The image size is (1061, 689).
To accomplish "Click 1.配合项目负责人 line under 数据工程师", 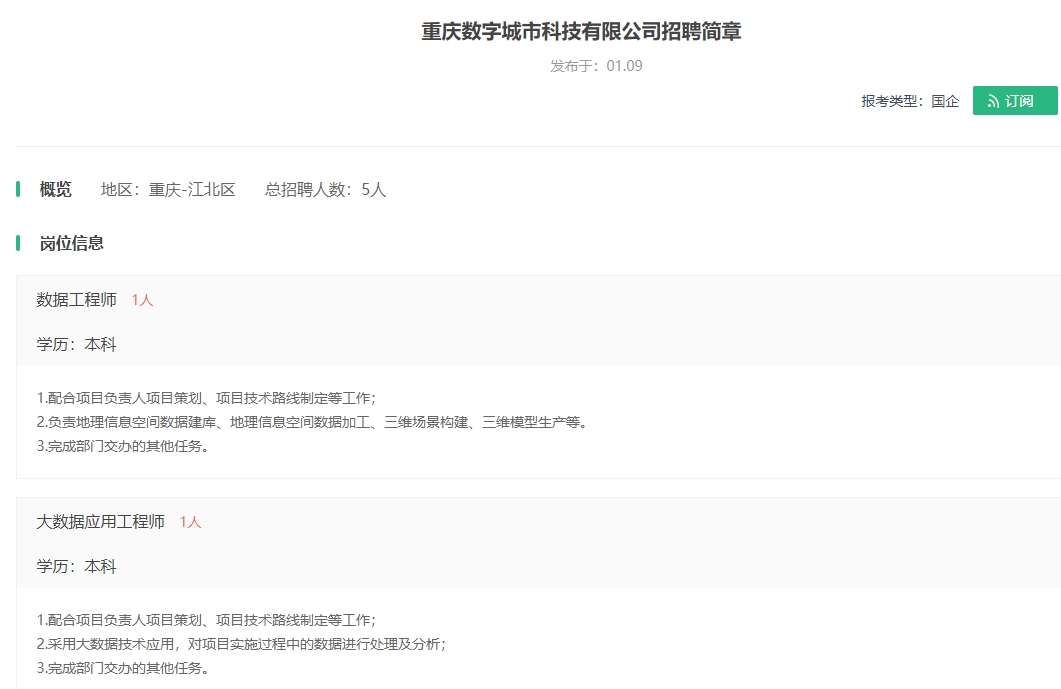I will coord(206,398).
